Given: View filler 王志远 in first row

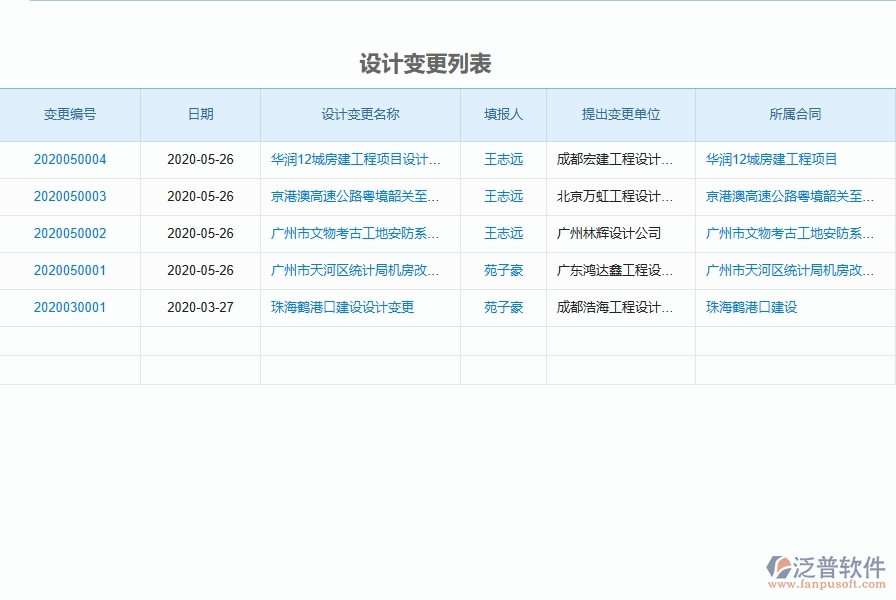Looking at the screenshot, I should point(502,159).
